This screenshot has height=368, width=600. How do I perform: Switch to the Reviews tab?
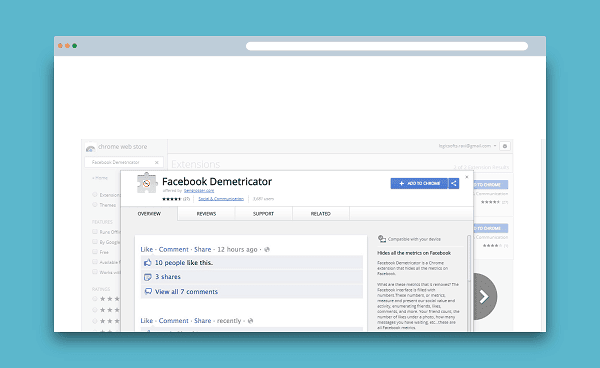point(206,214)
